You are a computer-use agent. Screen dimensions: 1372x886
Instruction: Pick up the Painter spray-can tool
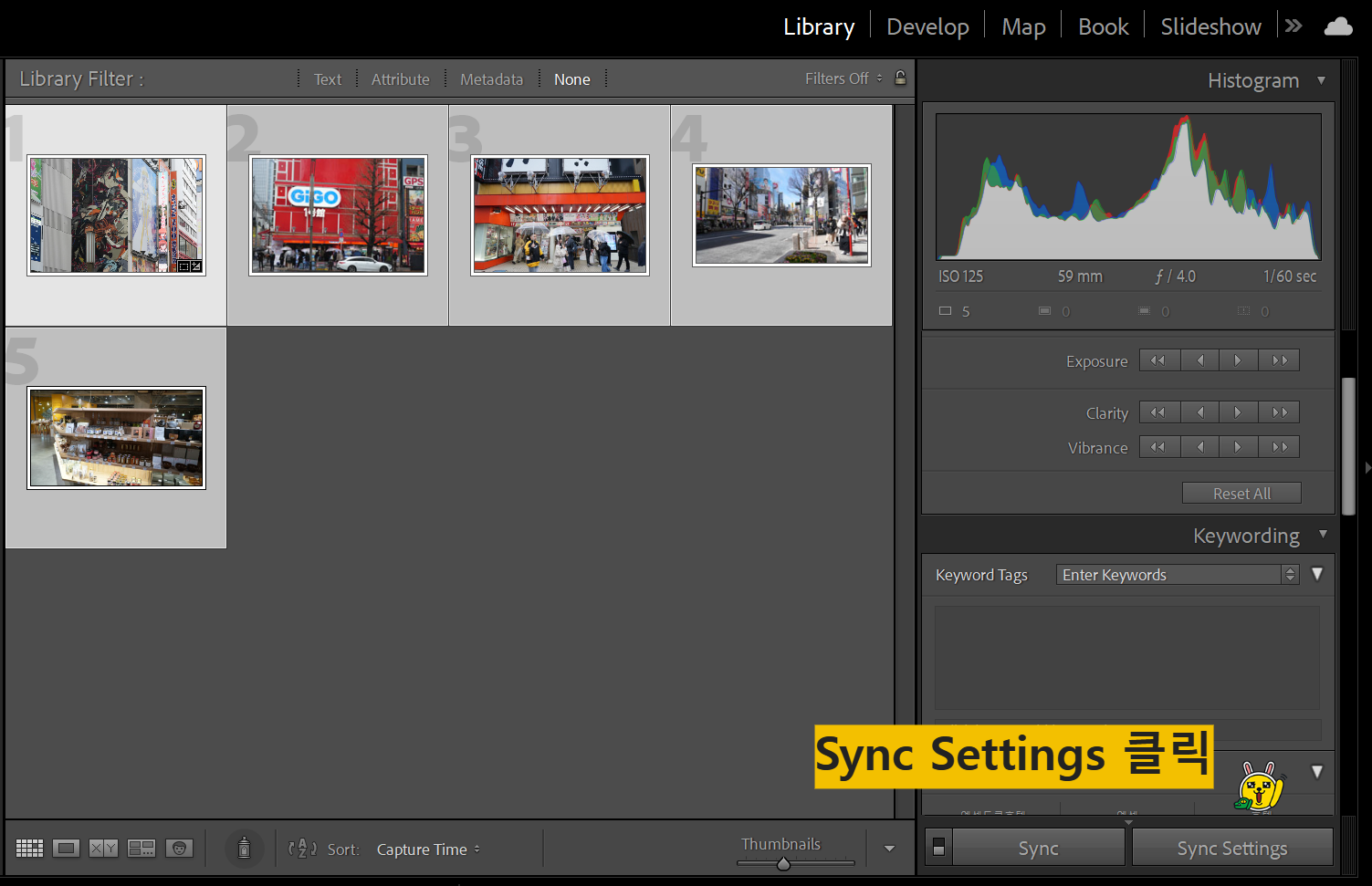pos(244,848)
